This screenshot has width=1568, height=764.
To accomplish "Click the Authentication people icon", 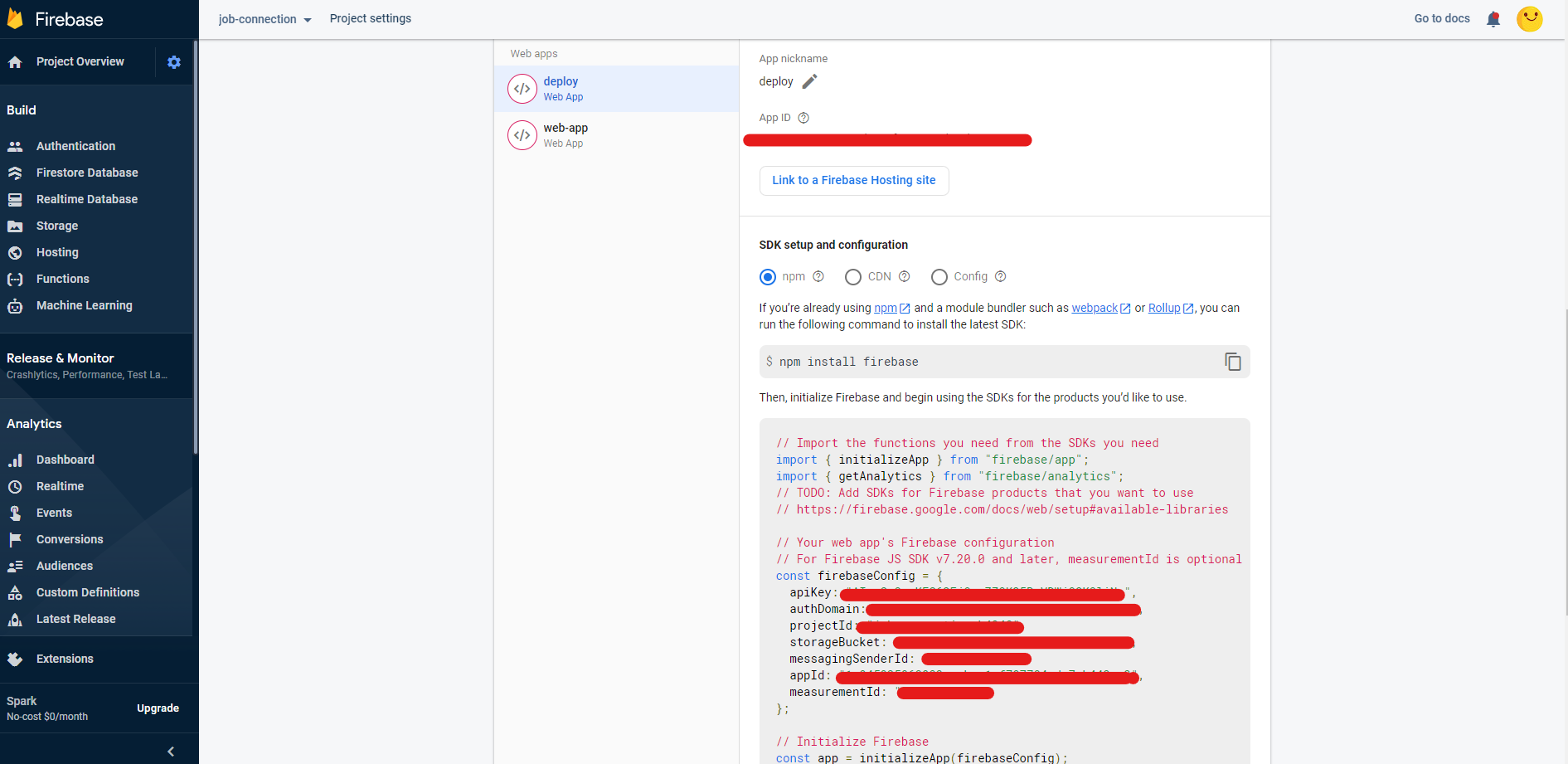I will (x=15, y=146).
